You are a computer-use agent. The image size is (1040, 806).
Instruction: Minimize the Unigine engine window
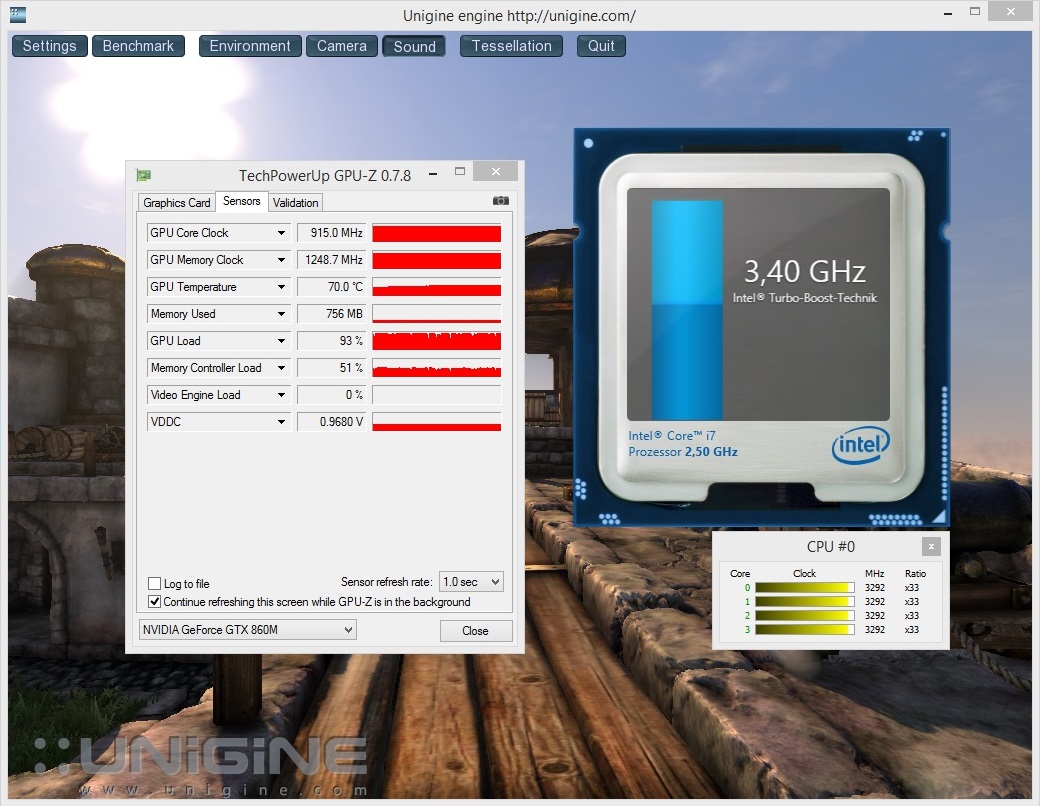[x=948, y=13]
